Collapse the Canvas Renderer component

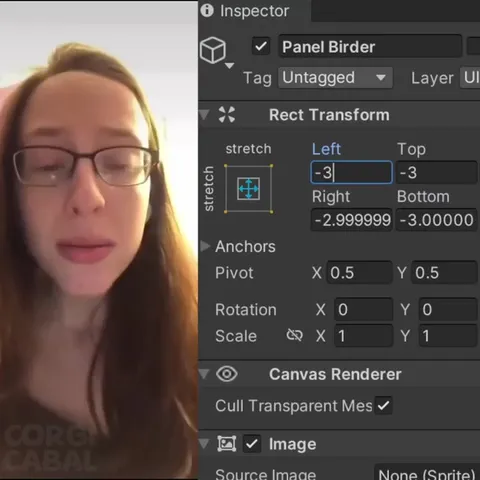[x=204, y=374]
